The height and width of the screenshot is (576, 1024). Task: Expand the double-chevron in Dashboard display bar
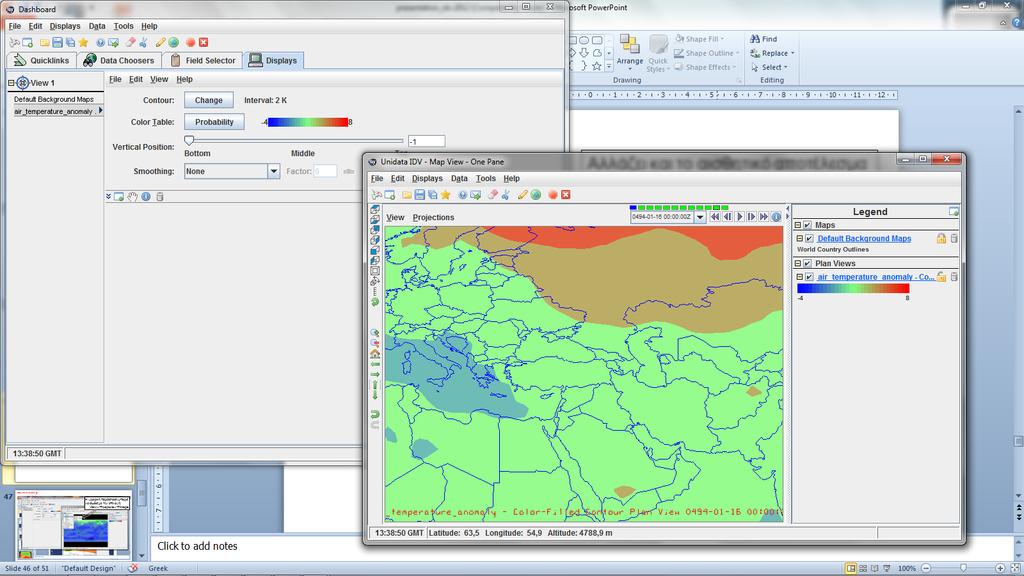coord(108,197)
